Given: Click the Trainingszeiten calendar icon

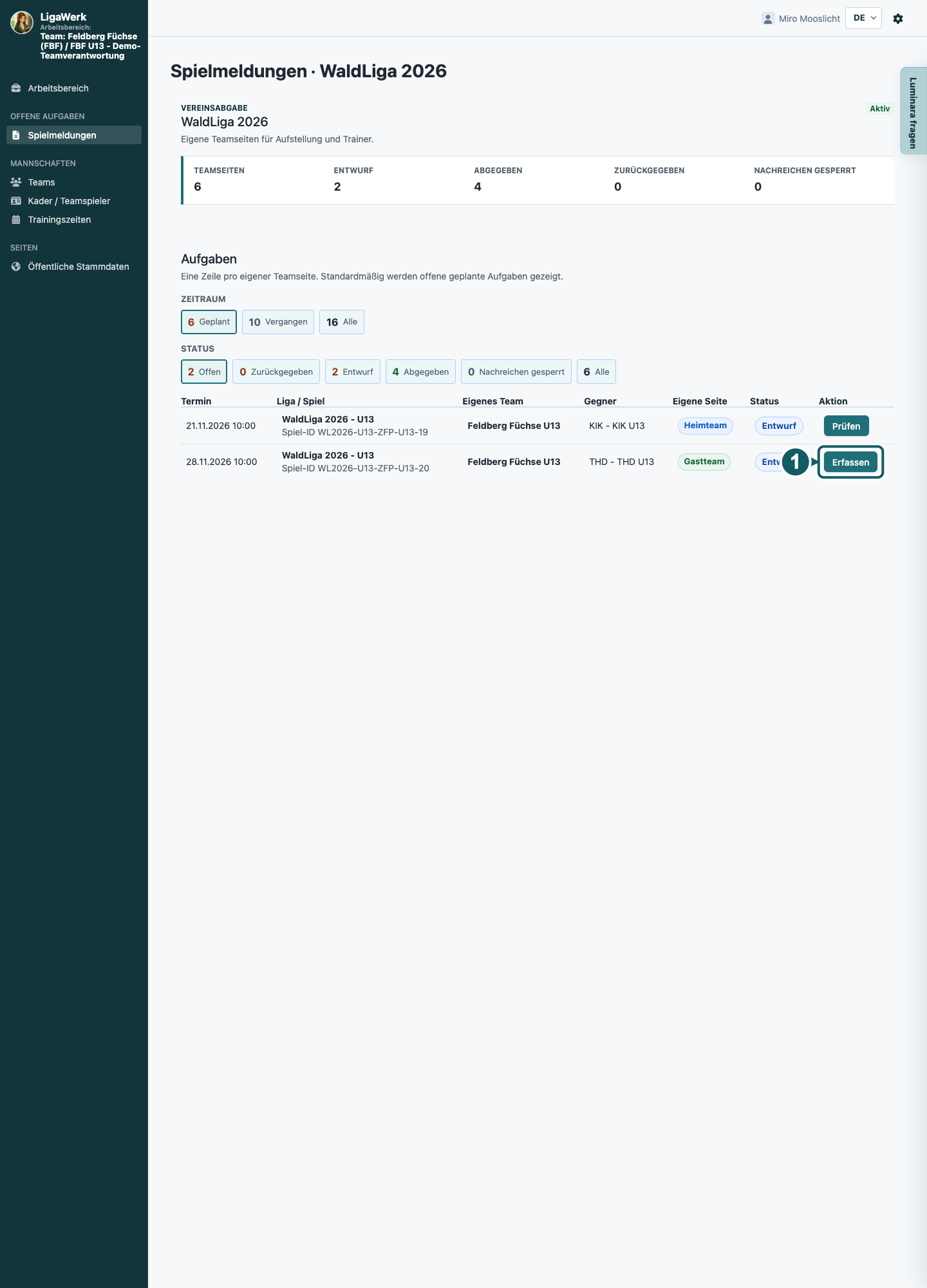Looking at the screenshot, I should [16, 220].
